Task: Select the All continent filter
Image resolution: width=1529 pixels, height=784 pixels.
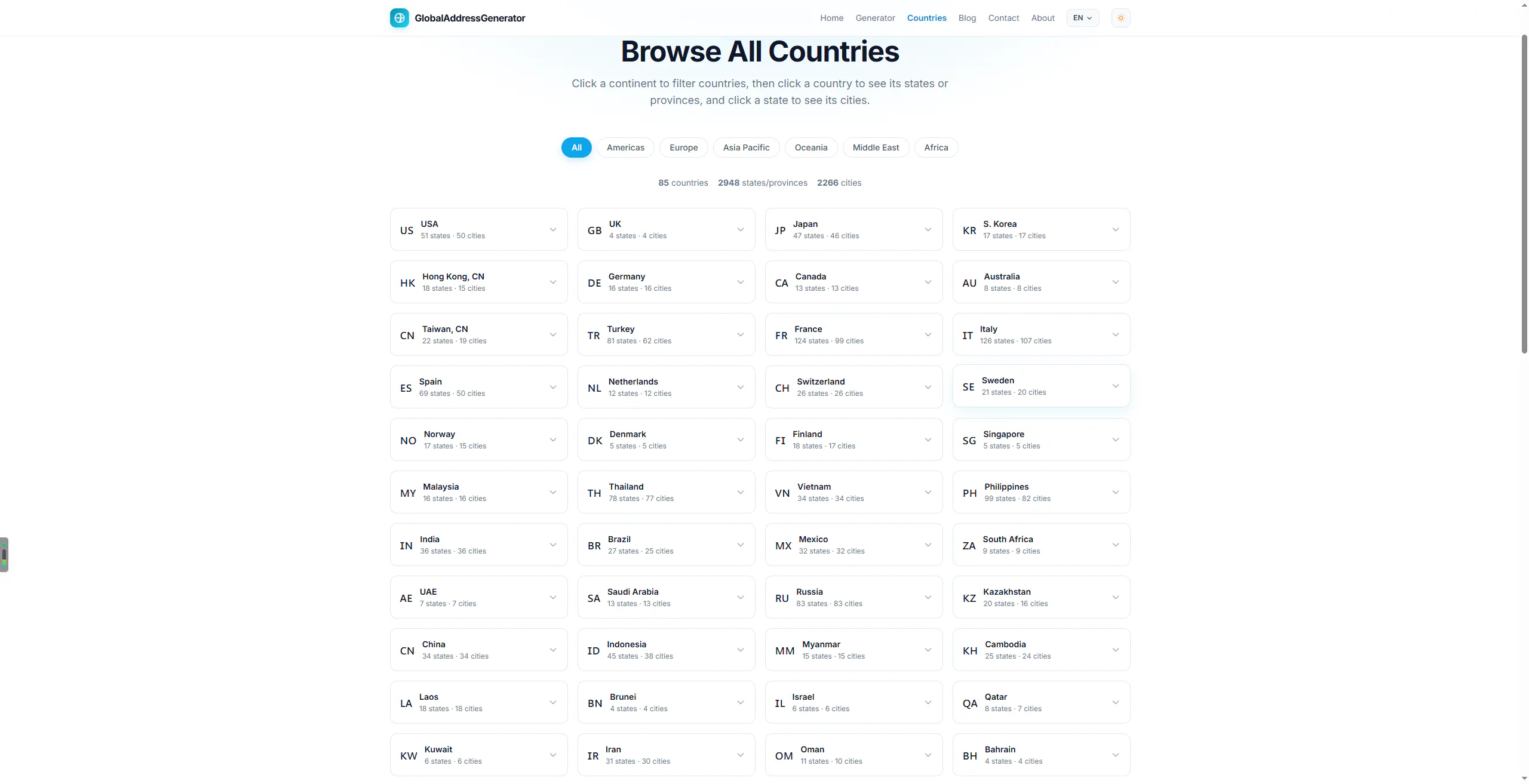Action: 576,147
